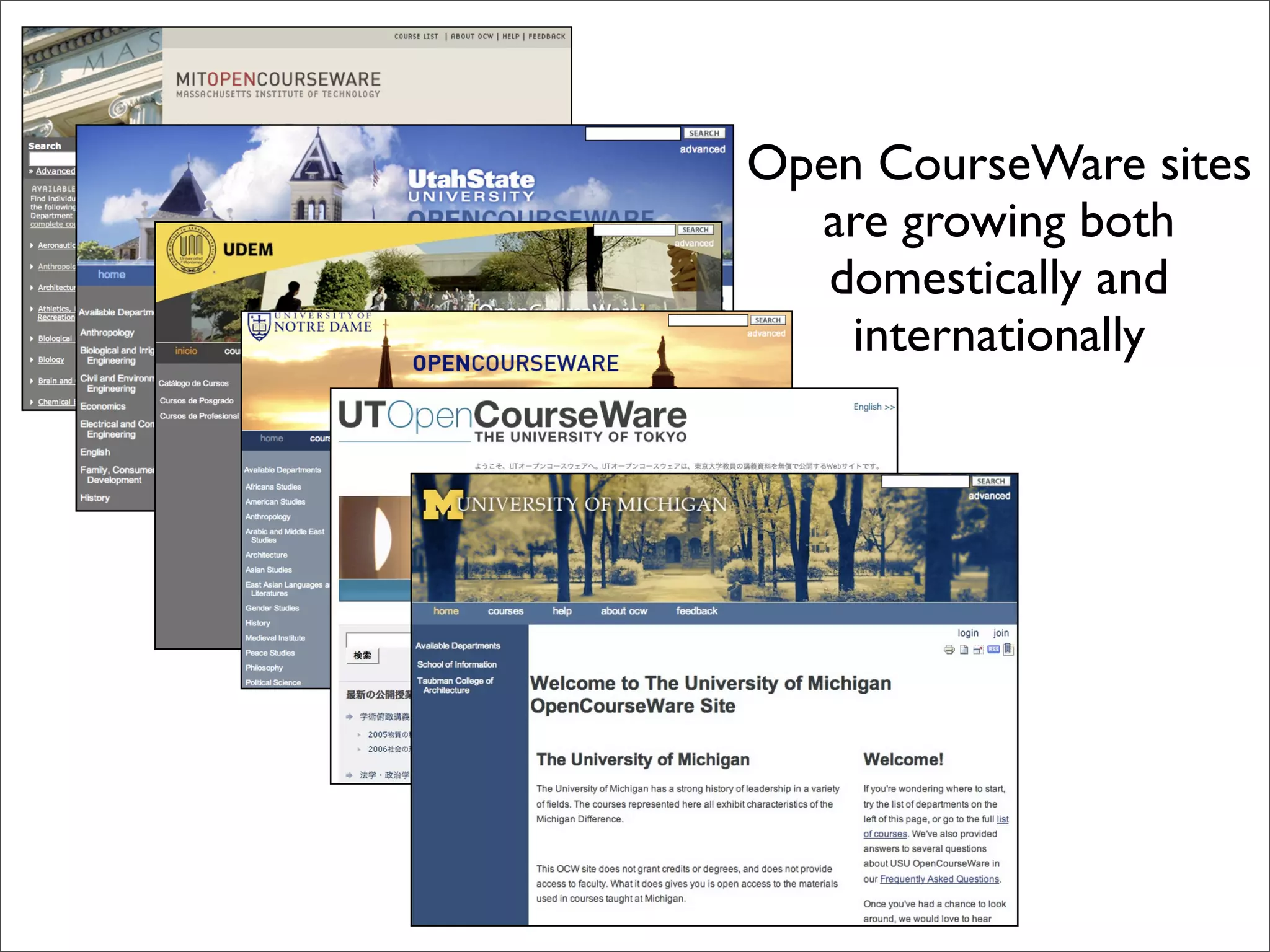Open FEEDBACK in MIT top menu
Viewport: 1270px width, 952px height.
547,37
